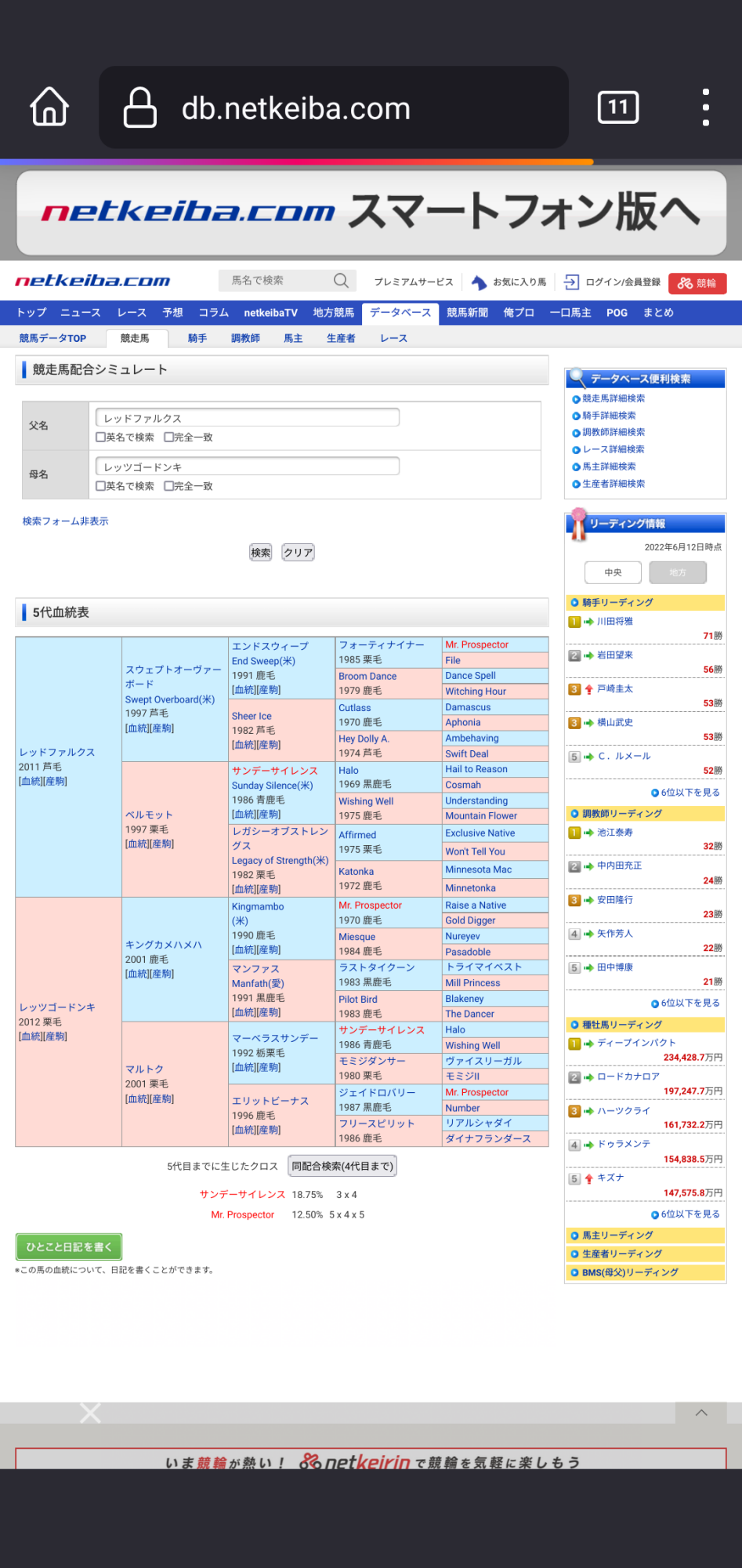This screenshot has width=742, height=1568.
Task: Switch to the 騎手 sub-tab
Action: [197, 339]
